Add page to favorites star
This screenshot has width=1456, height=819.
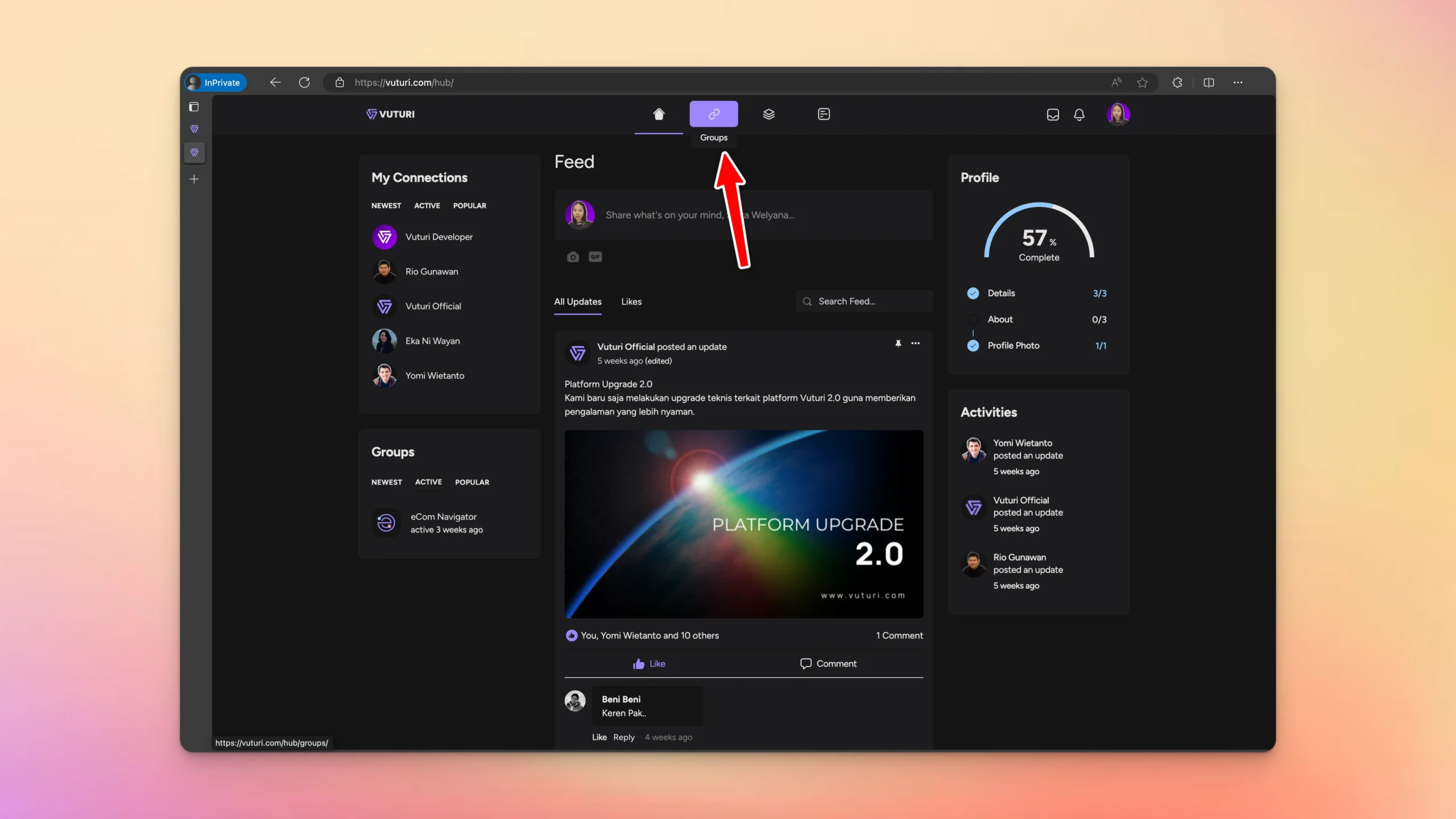click(x=1142, y=82)
